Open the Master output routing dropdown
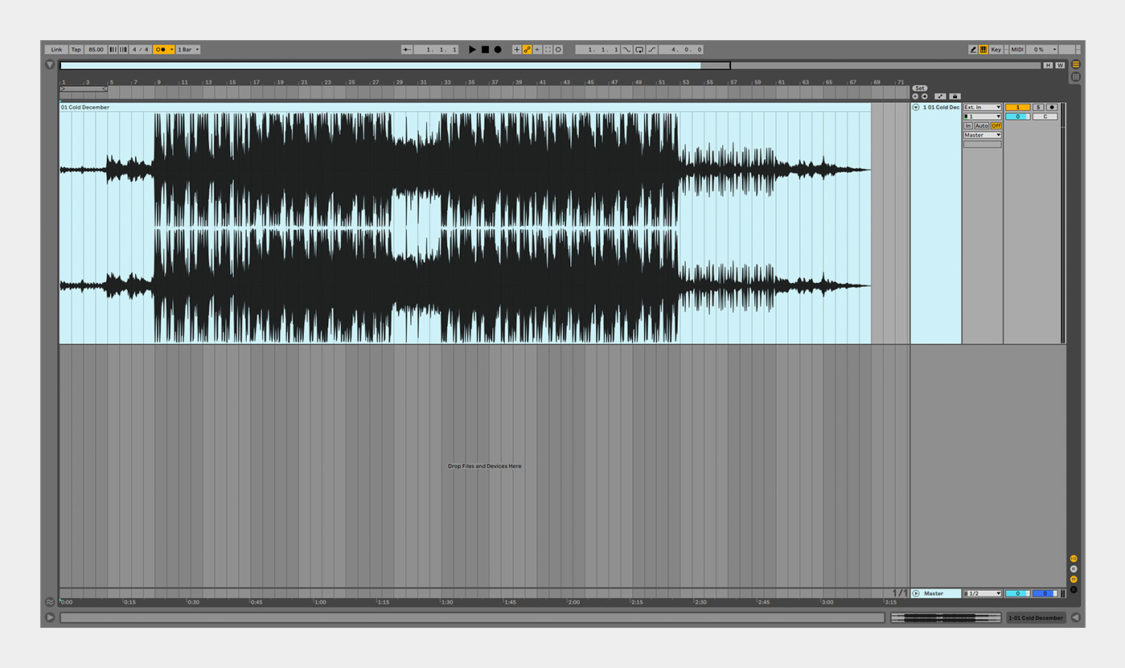The height and width of the screenshot is (668, 1125). pos(982,134)
